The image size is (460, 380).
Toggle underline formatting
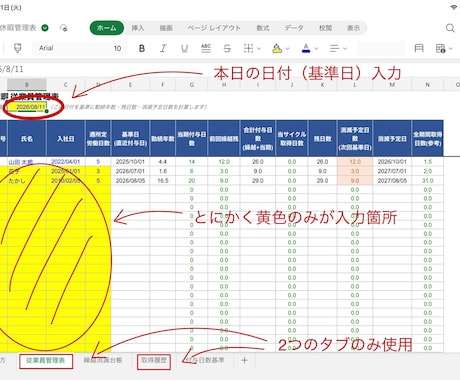pos(184,48)
